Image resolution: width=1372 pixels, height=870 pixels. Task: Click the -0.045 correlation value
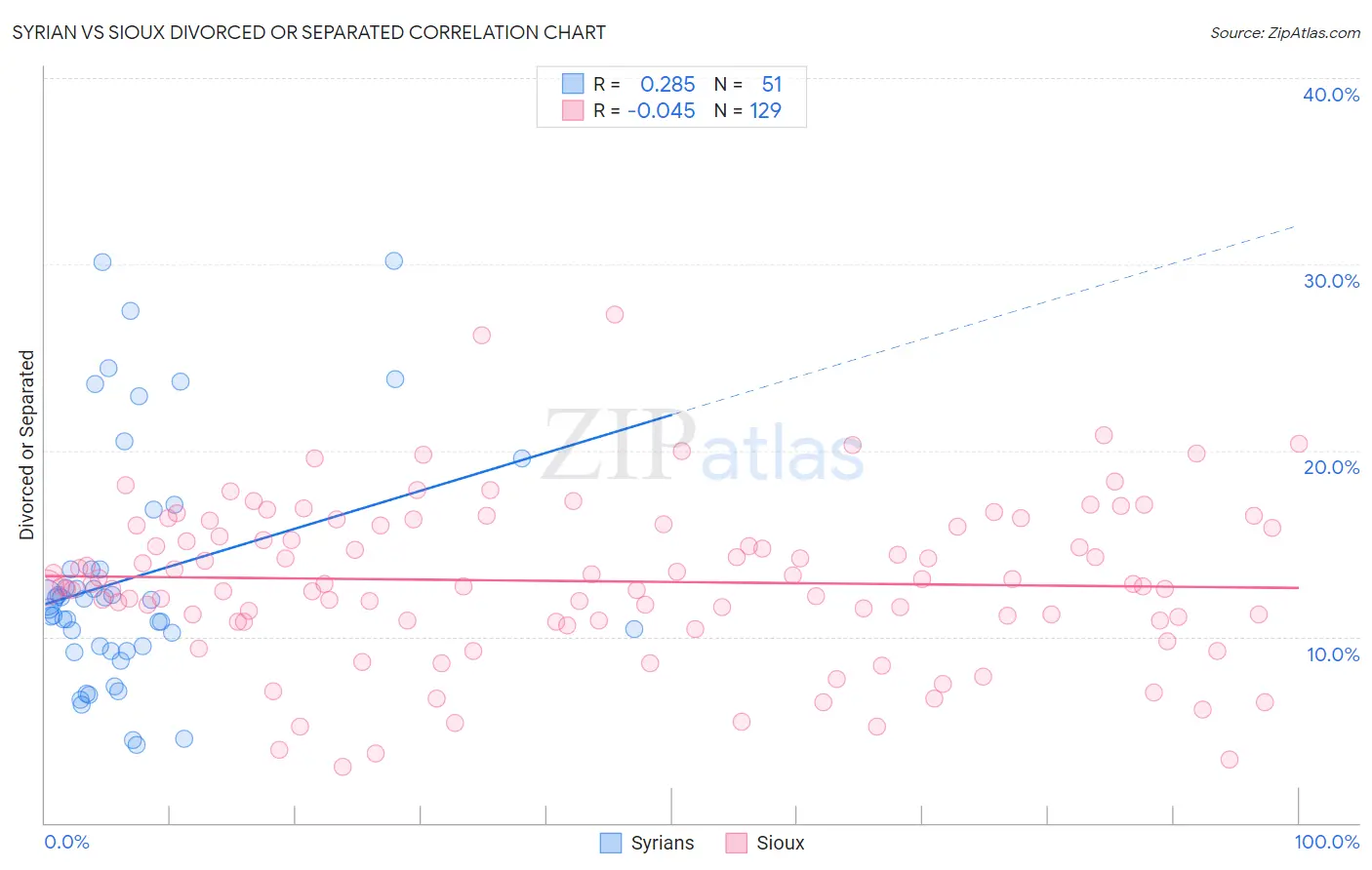pos(662,110)
